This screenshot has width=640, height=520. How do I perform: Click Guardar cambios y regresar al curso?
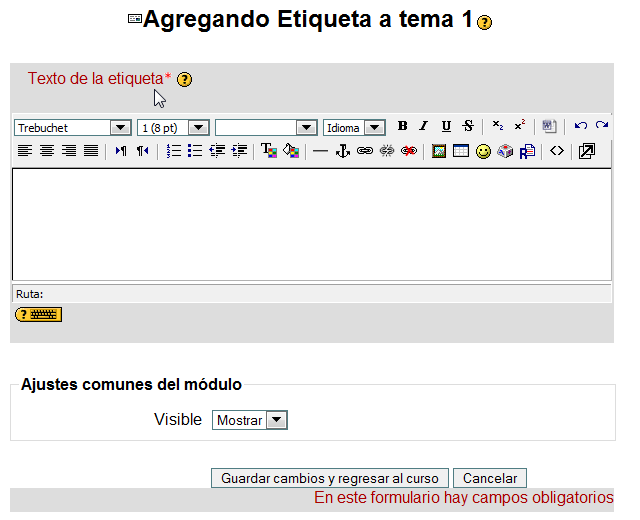[329, 479]
